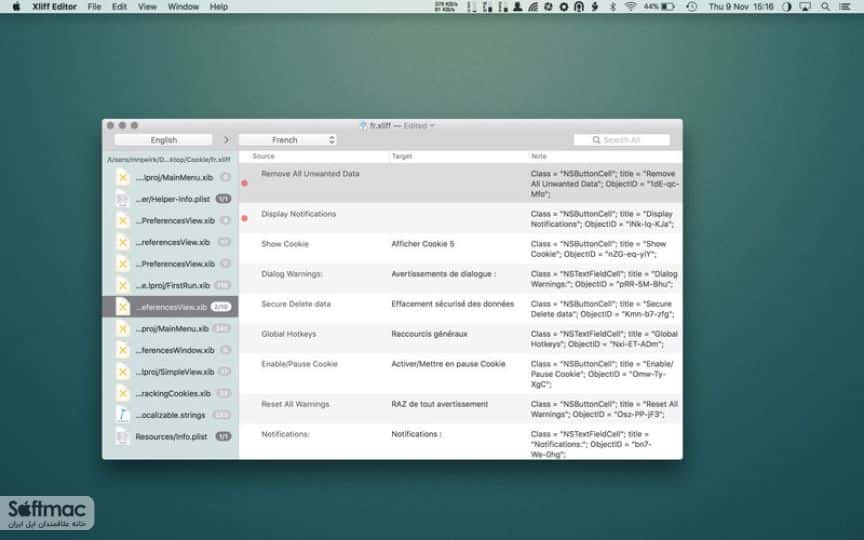The width and height of the screenshot is (864, 540).
Task: Open the Xliff Editor application menu
Action: click(55, 7)
